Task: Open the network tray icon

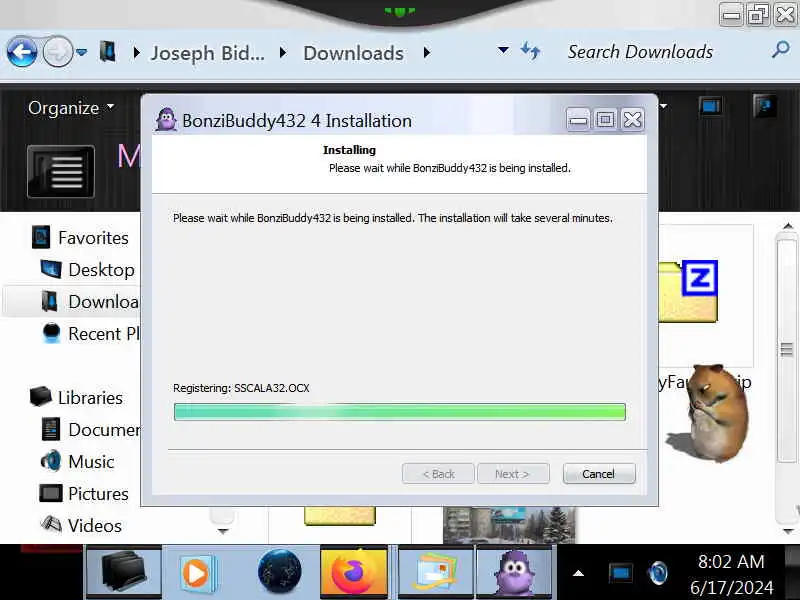Action: pyautogui.click(x=620, y=573)
